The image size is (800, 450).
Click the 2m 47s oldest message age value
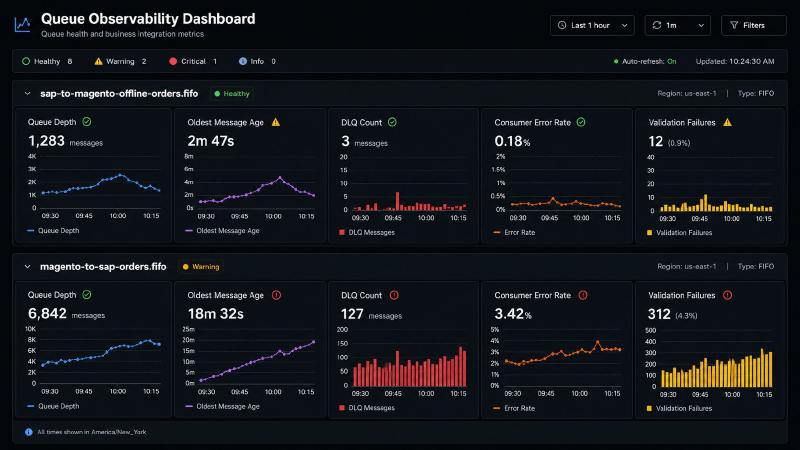point(211,141)
